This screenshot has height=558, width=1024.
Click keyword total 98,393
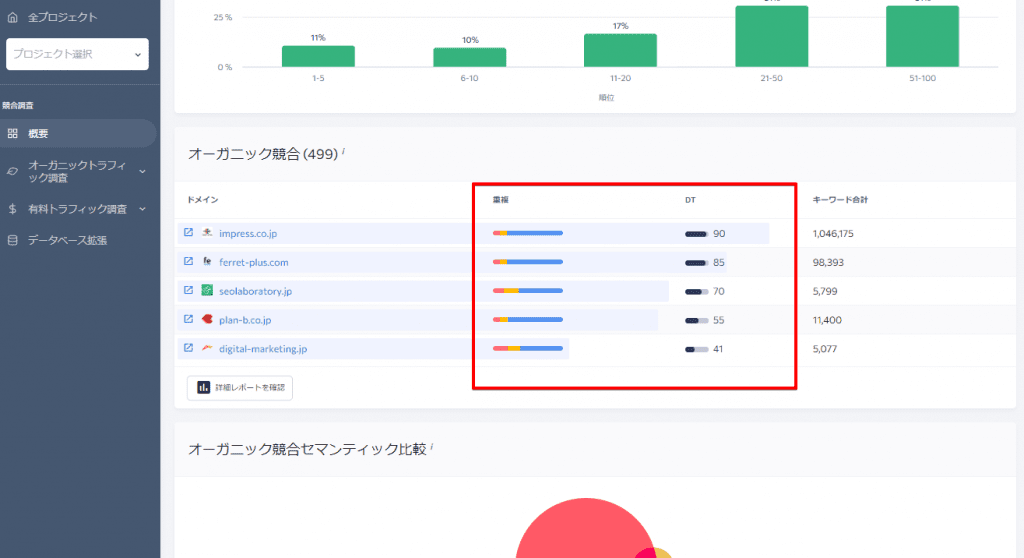pos(828,262)
